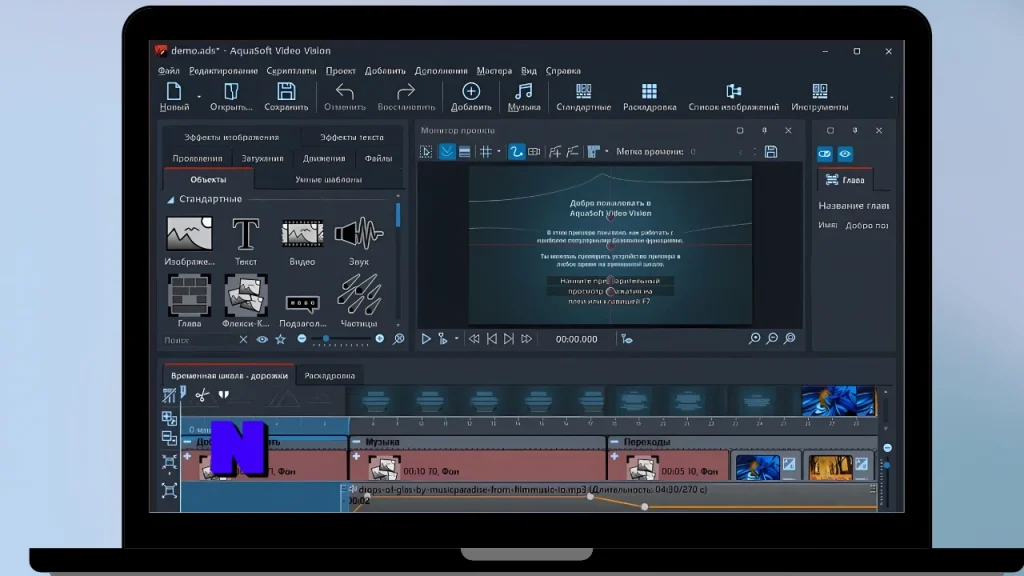Select the Звук object icon

click(x=359, y=234)
